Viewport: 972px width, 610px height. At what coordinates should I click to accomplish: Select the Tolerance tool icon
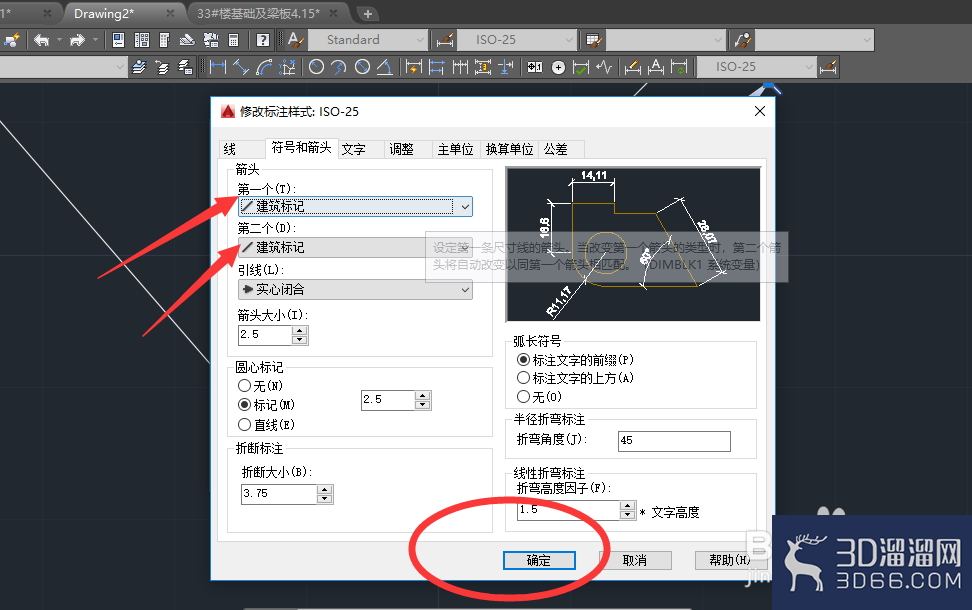coord(535,67)
